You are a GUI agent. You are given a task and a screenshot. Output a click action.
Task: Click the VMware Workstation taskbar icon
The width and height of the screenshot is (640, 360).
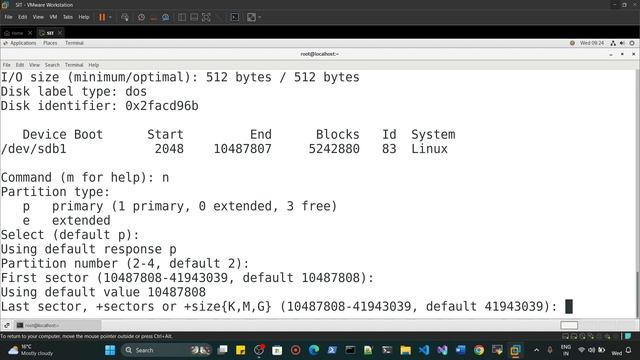pos(515,350)
